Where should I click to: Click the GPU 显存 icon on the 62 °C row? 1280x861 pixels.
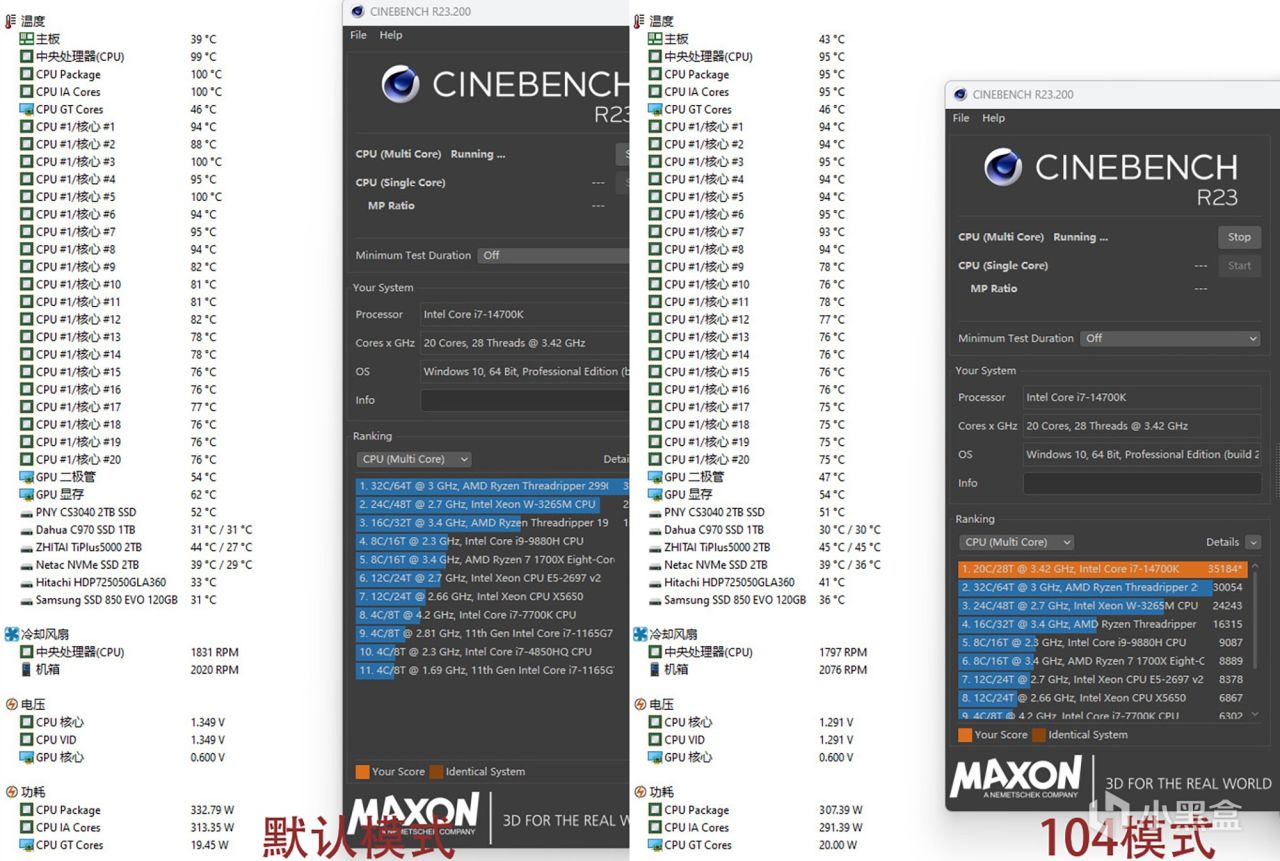click(27, 494)
